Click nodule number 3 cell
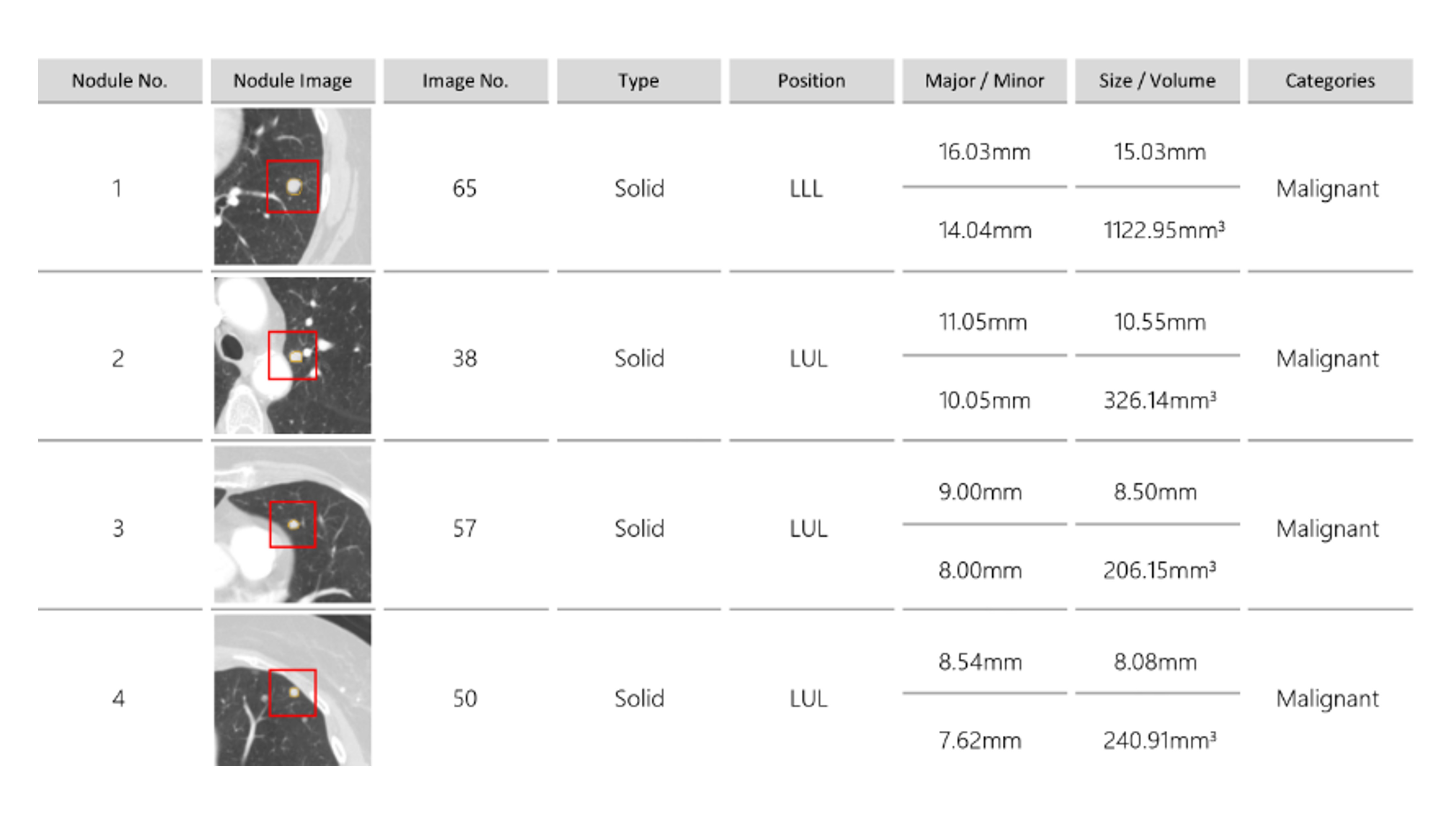This screenshot has height=819, width=1456. (117, 528)
